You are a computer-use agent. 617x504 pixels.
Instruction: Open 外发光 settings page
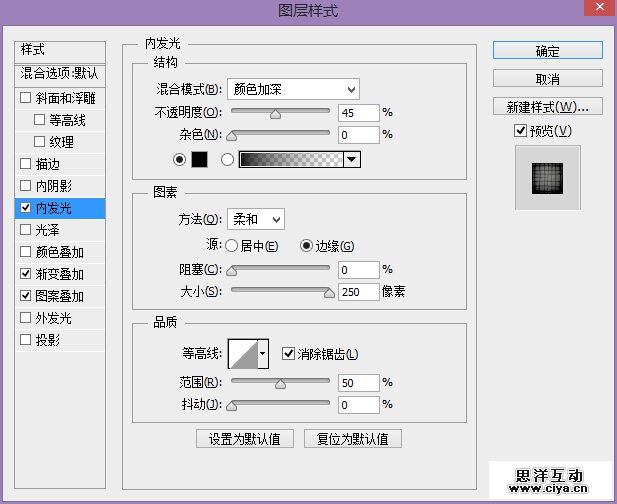tap(54, 318)
